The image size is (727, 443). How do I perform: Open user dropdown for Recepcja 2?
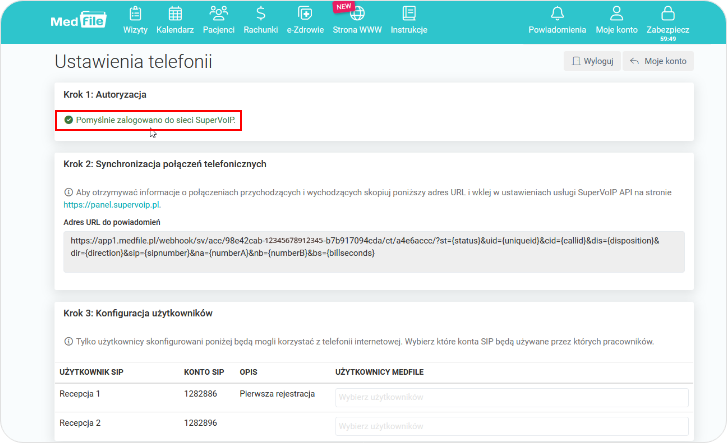(x=511, y=424)
